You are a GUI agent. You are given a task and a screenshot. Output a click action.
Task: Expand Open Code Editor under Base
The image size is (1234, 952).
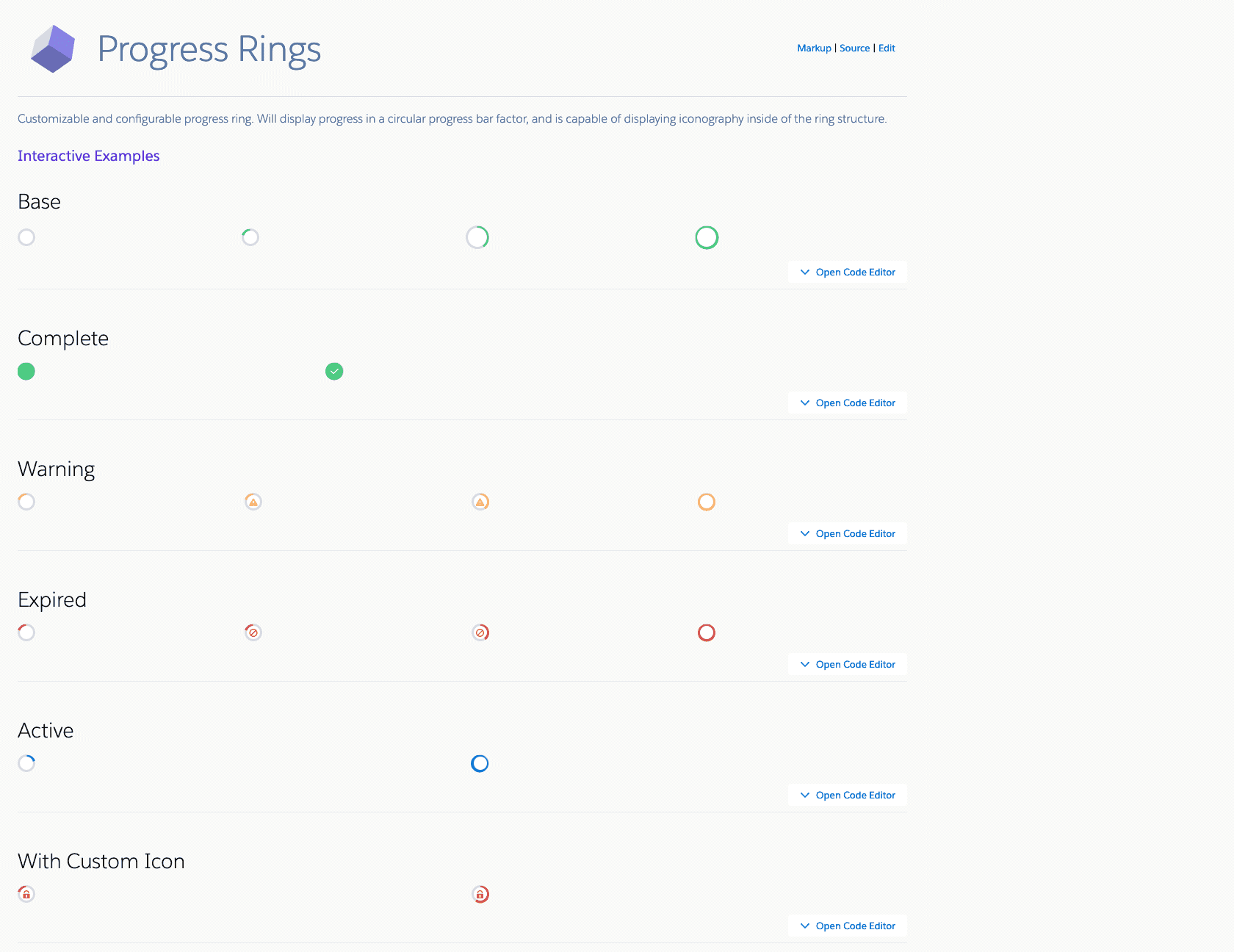tap(848, 273)
